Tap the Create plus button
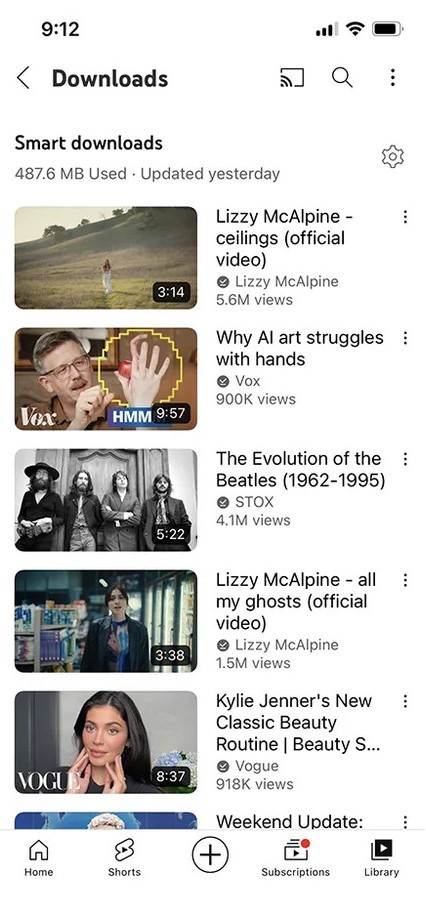426x901 pixels. pyautogui.click(x=210, y=854)
